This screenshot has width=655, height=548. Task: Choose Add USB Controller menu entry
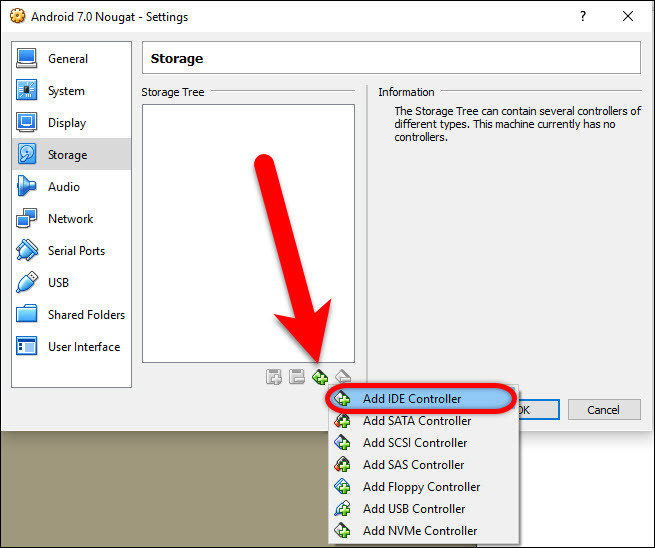tap(424, 509)
